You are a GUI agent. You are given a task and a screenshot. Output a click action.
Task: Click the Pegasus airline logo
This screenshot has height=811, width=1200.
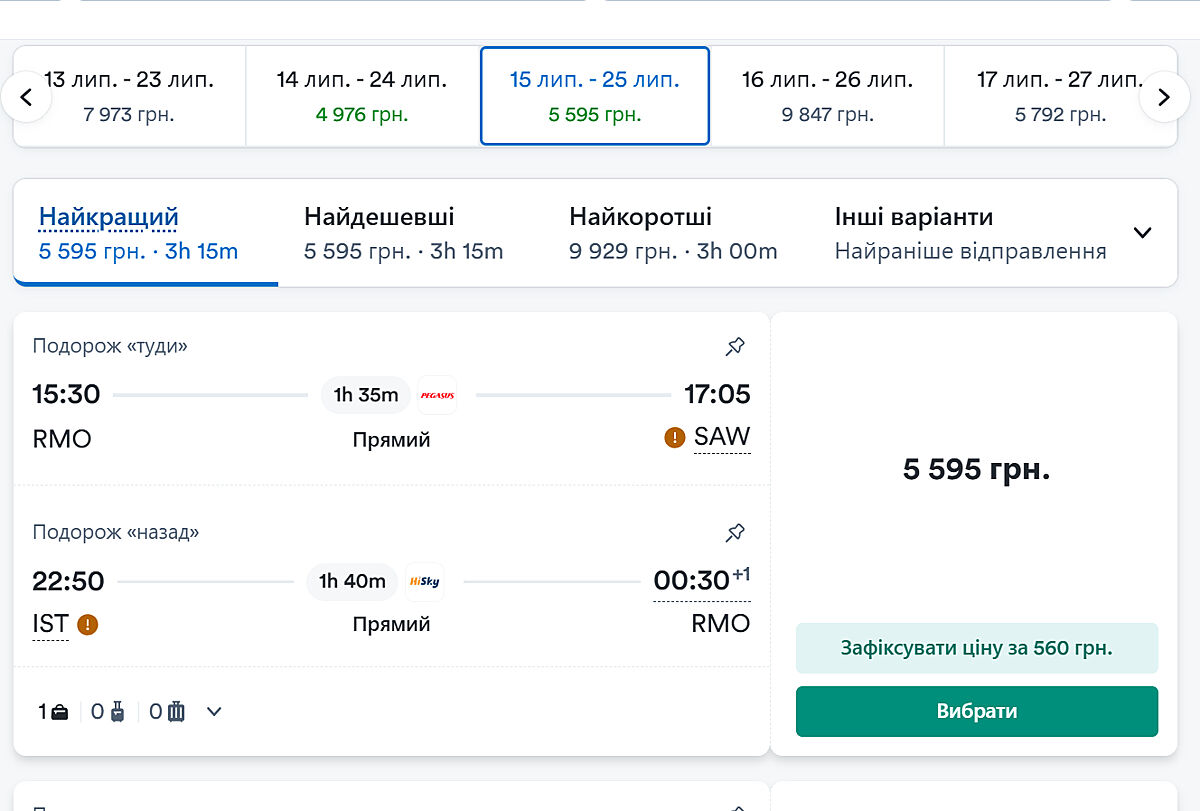pos(437,395)
